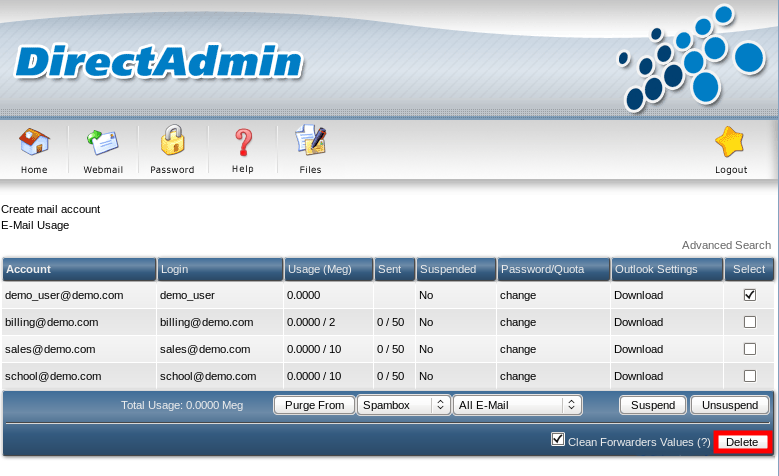Open the Spambox folder dropdown
779x476 pixels.
pyautogui.click(x=403, y=405)
